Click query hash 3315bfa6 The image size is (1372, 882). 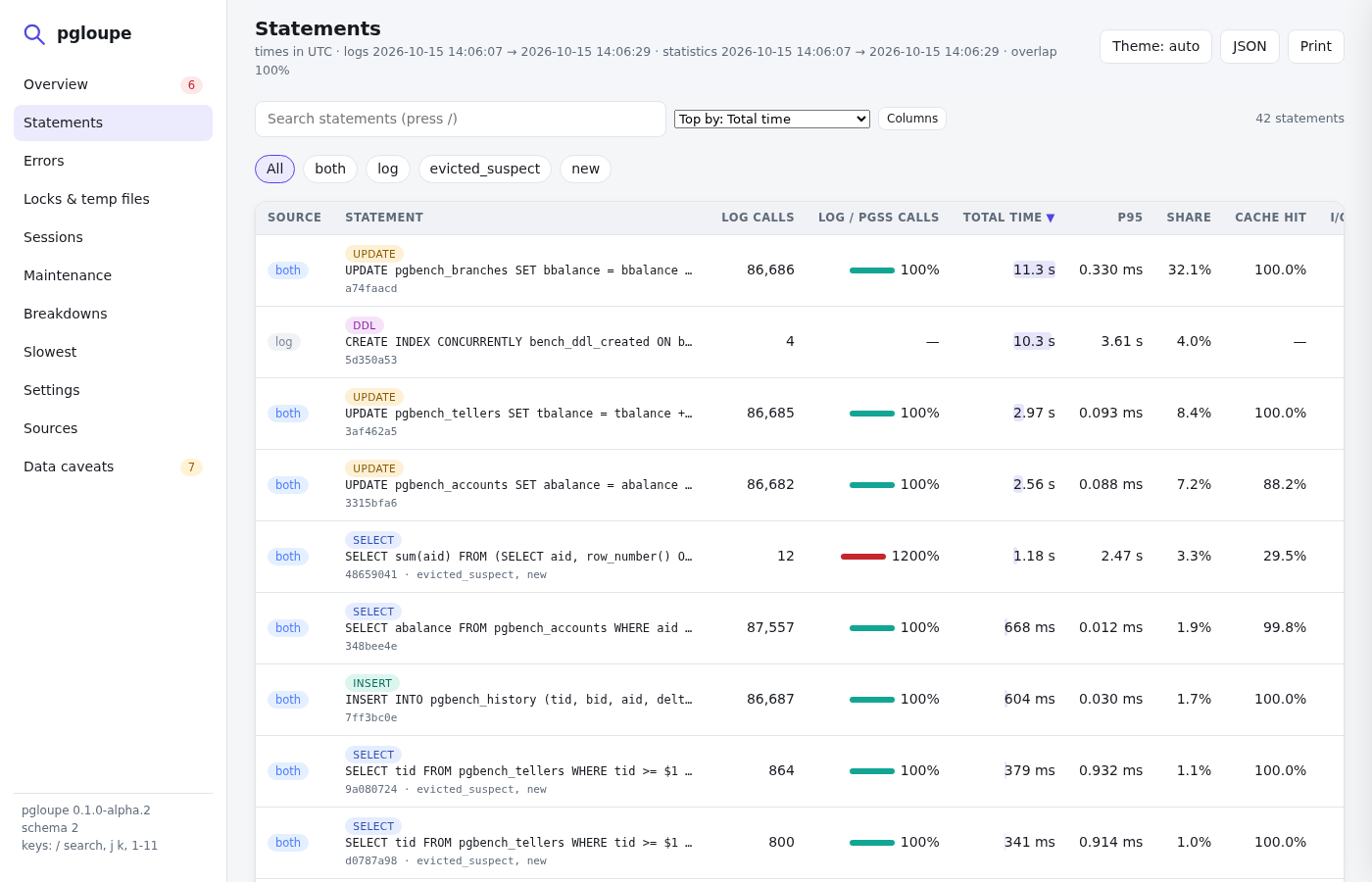(x=371, y=504)
